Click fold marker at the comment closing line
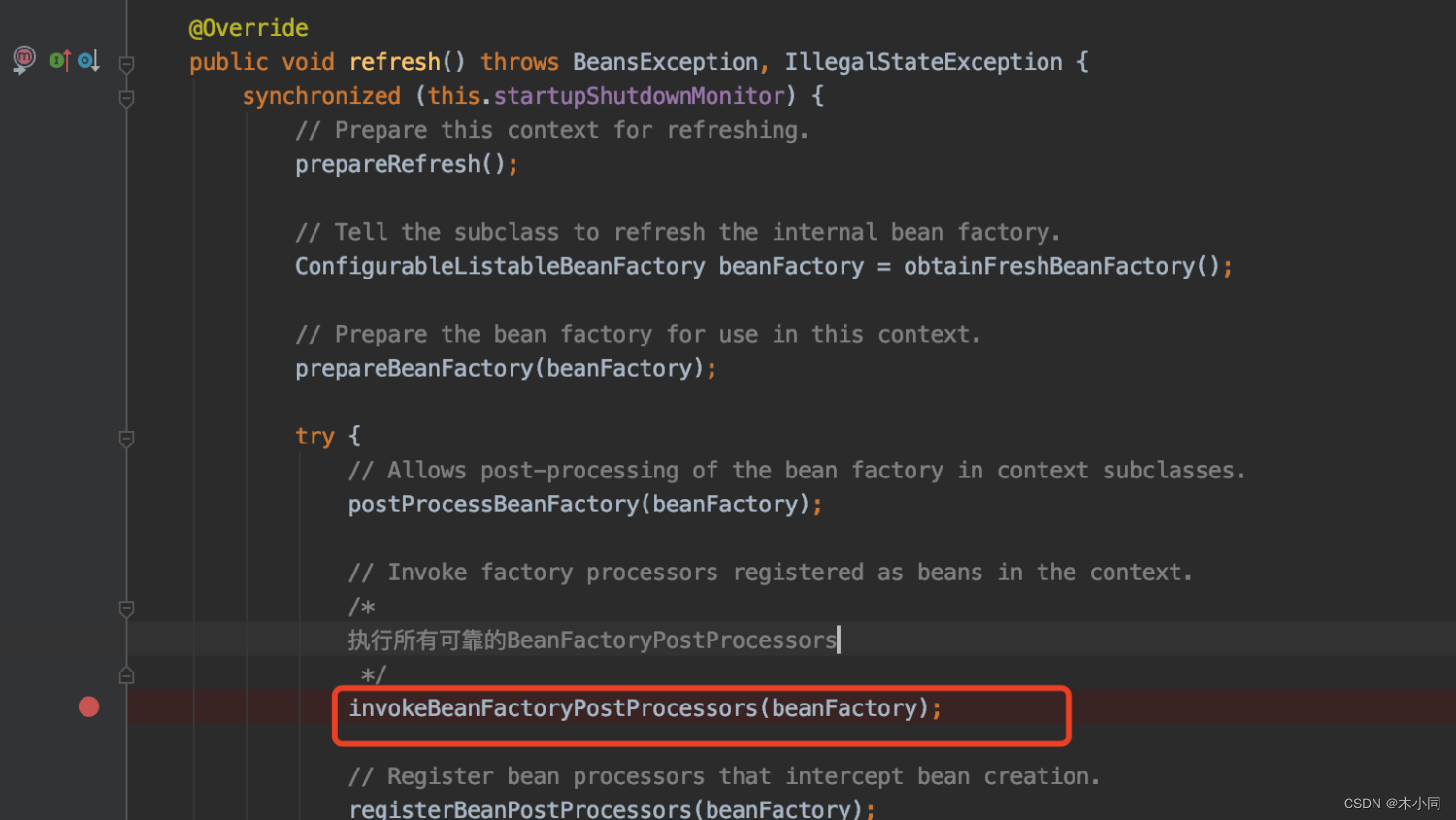The width and height of the screenshot is (1456, 820). 126,674
